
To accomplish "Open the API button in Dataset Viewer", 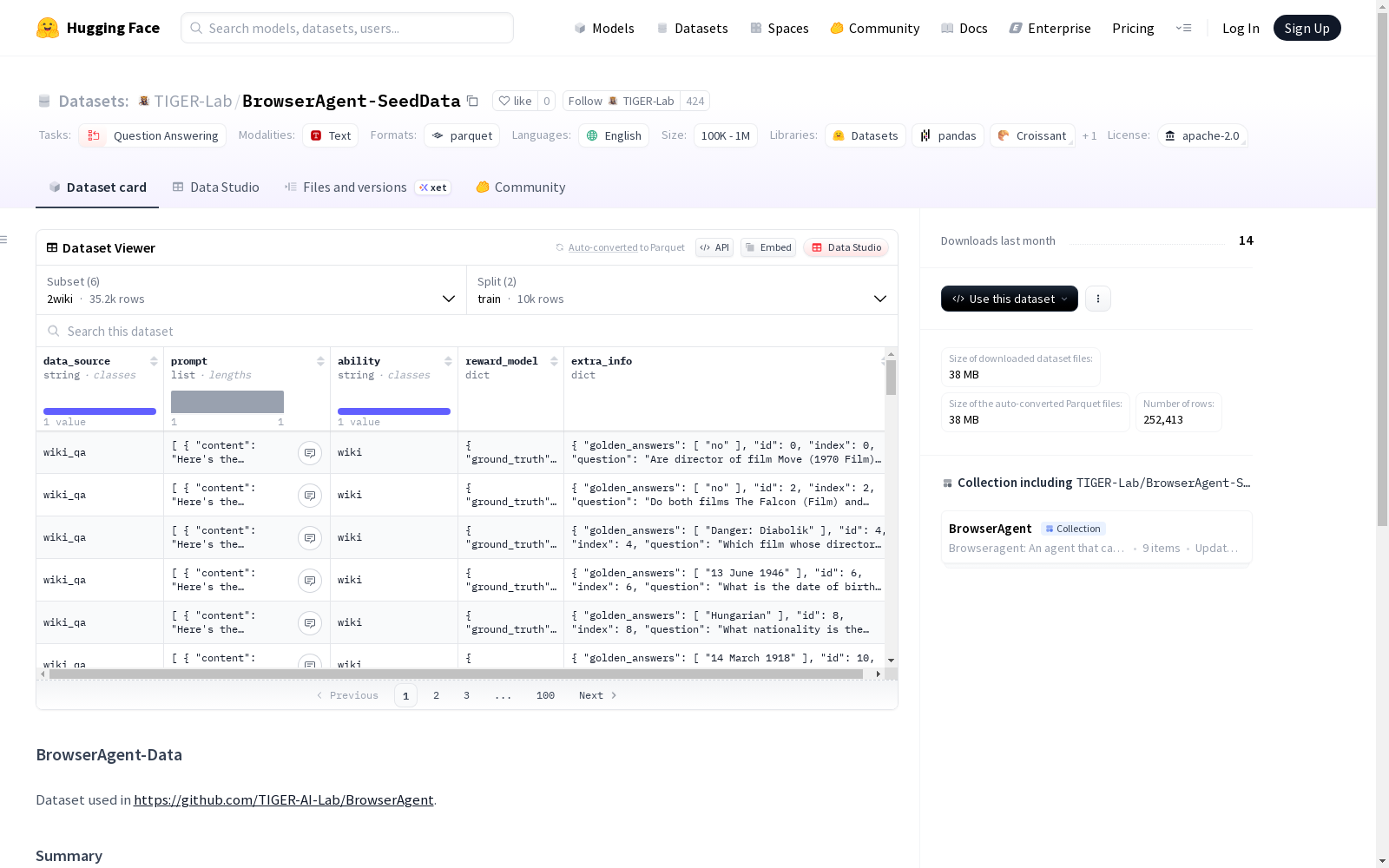I will click(x=714, y=247).
